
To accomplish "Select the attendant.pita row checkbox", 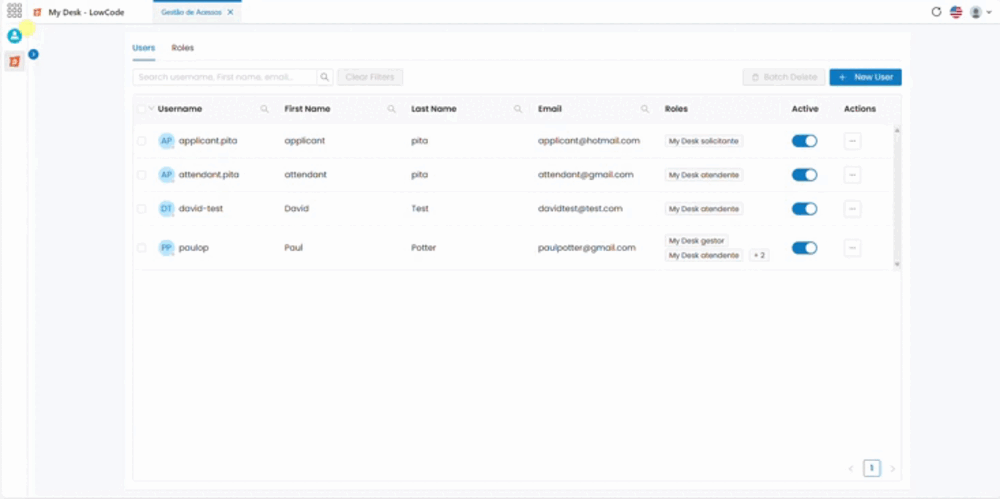I will coord(142,175).
